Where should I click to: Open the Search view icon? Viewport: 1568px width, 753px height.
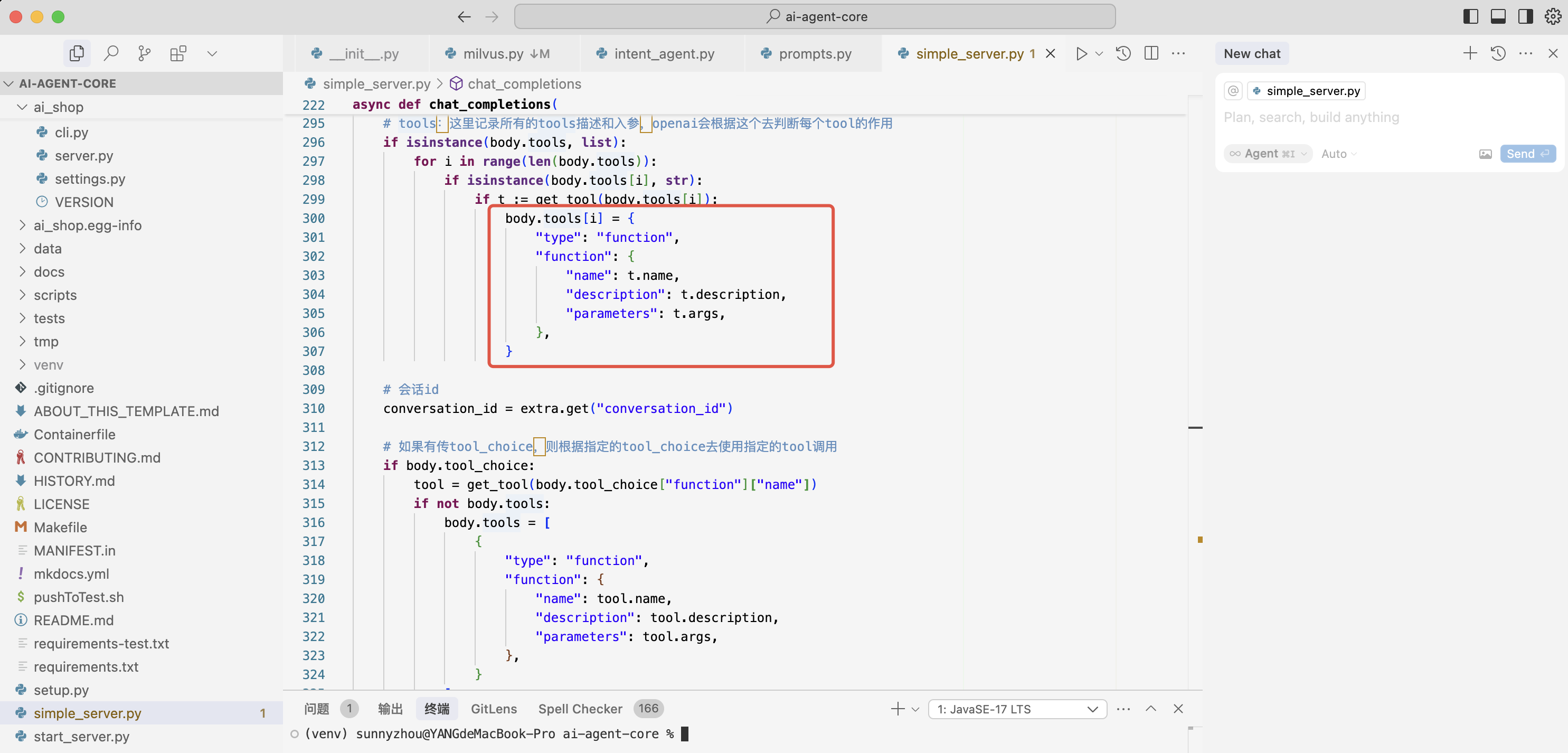(111, 53)
